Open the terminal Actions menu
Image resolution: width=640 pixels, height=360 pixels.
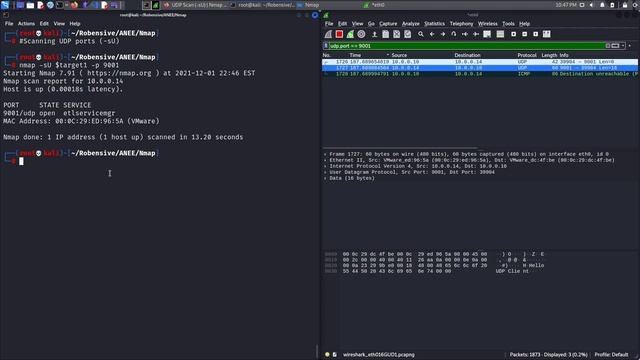pyautogui.click(x=26, y=24)
